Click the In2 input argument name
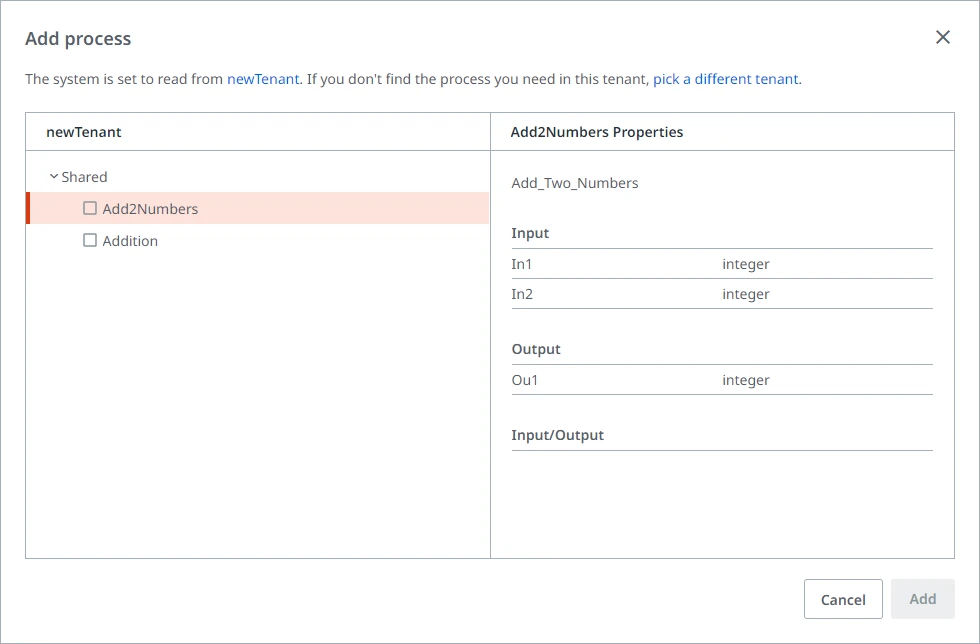The height and width of the screenshot is (644, 980). 522,294
